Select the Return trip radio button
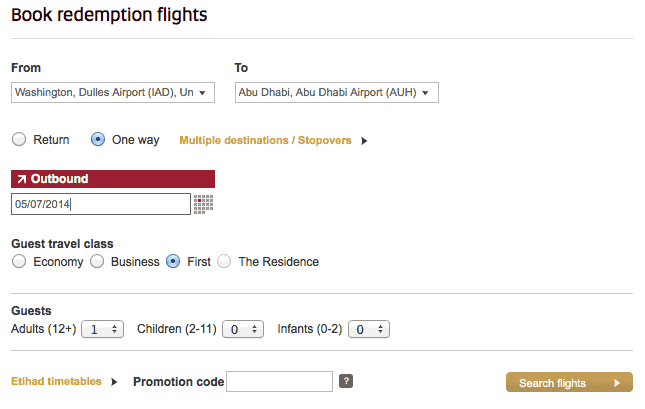The image size is (645, 409). click(19, 139)
